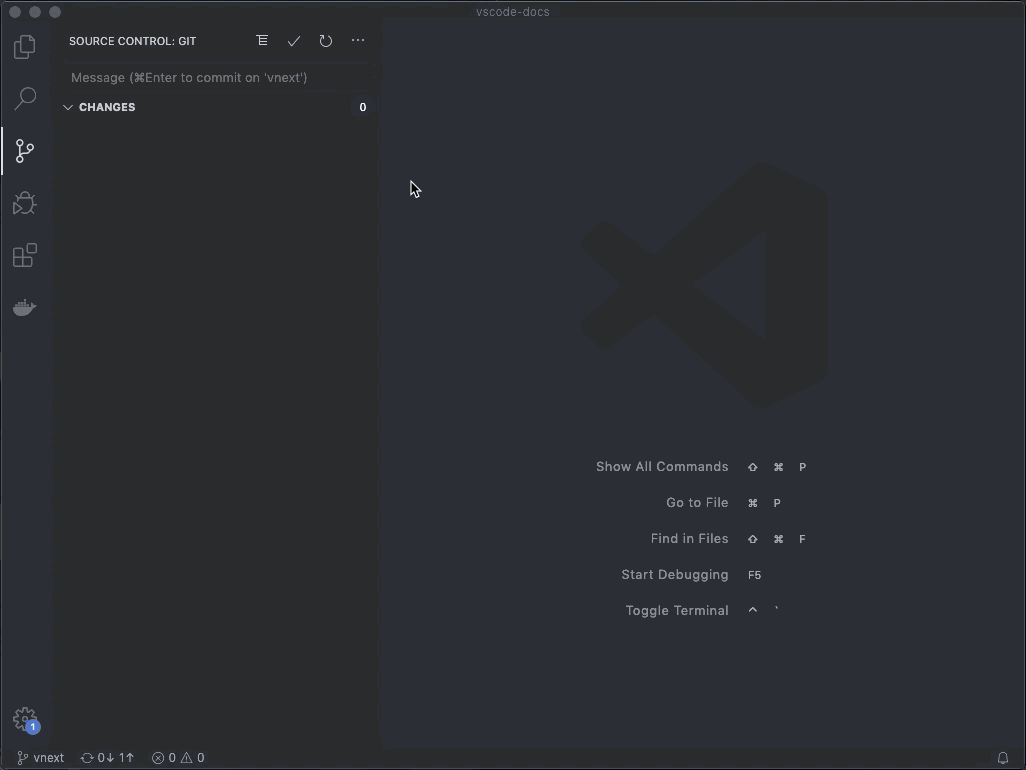Image resolution: width=1026 pixels, height=770 pixels.
Task: Show notifications via status bar bell
Action: pos(1003,758)
